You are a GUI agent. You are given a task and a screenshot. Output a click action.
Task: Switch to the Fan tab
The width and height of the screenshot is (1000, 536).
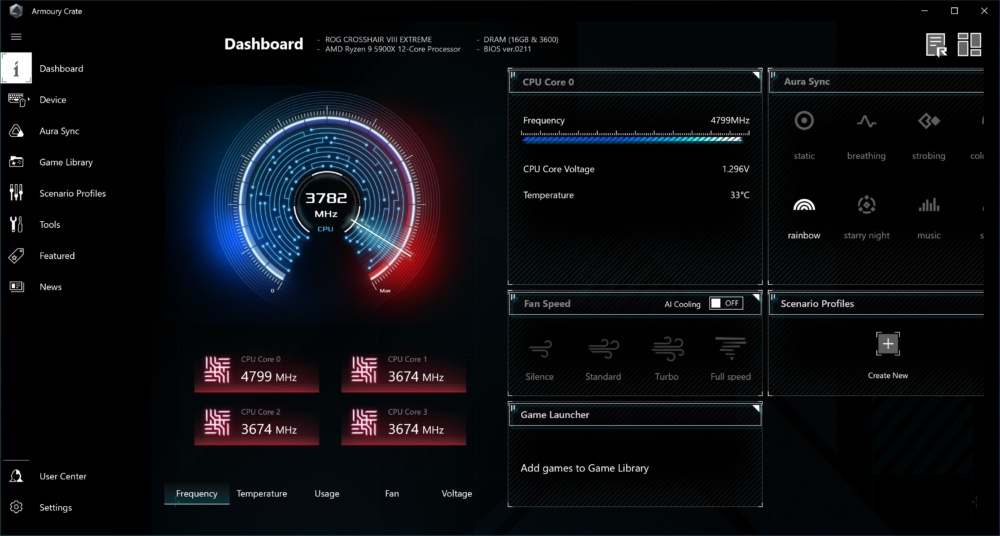coord(392,493)
